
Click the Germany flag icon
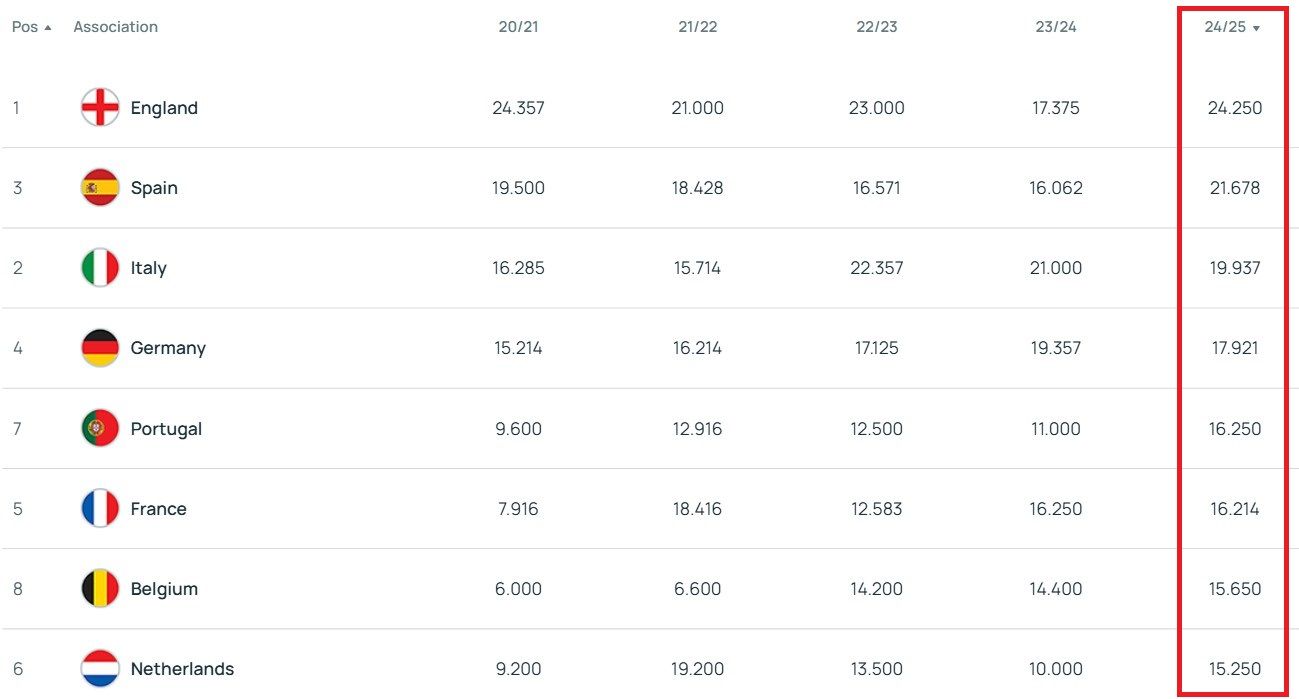click(x=100, y=348)
